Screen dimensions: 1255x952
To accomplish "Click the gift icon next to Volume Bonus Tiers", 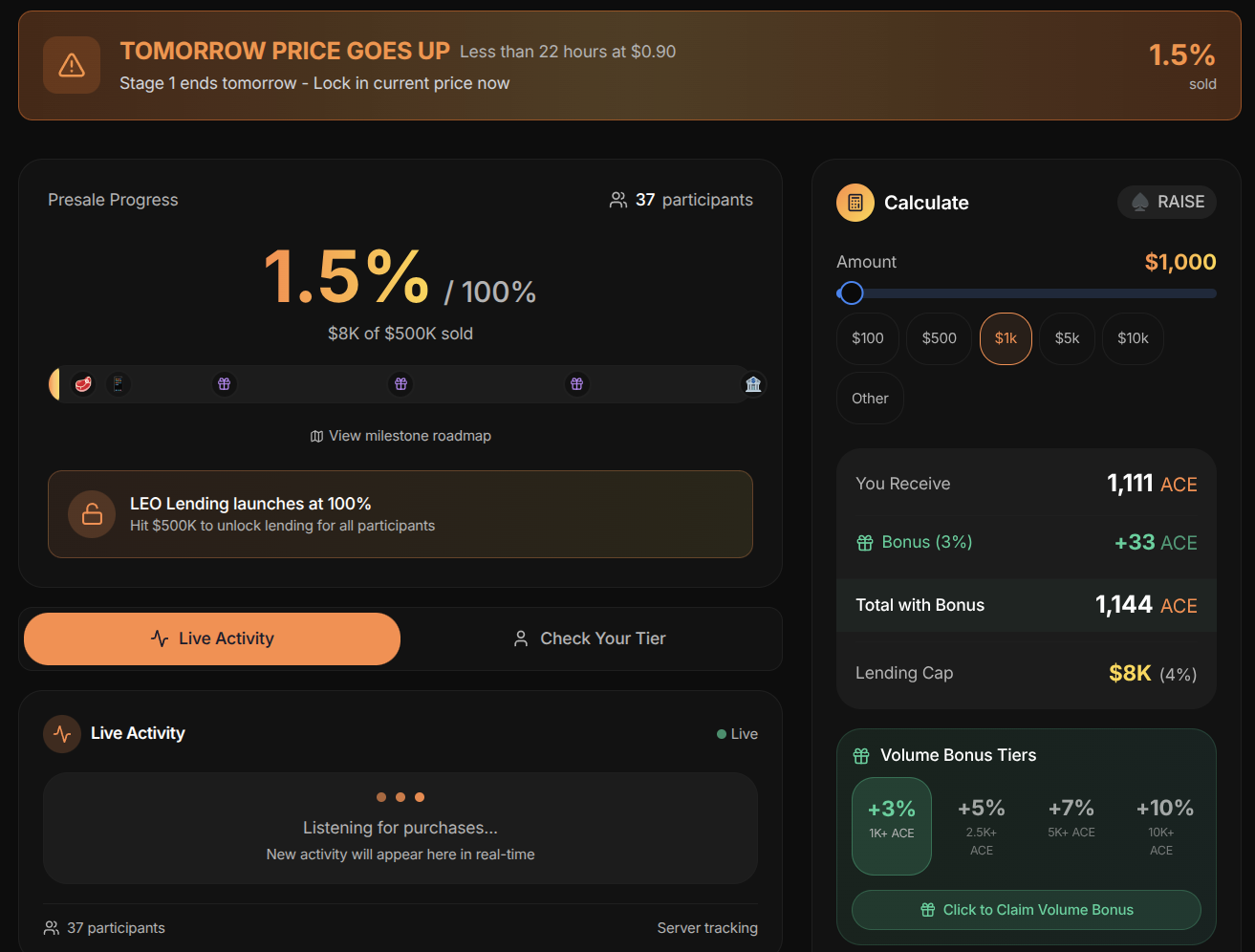I will coord(861,756).
